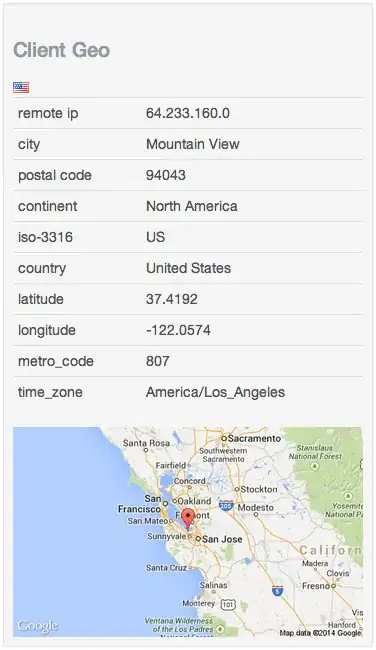This screenshot has height=650, width=376.
Task: Click the postal code 94043 value
Action: [x=166, y=175]
